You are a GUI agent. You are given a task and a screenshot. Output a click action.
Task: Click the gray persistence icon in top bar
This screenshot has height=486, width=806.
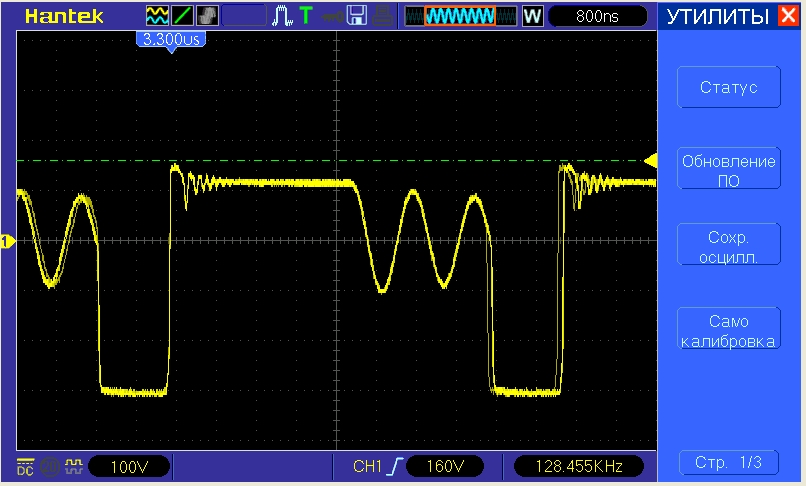208,16
